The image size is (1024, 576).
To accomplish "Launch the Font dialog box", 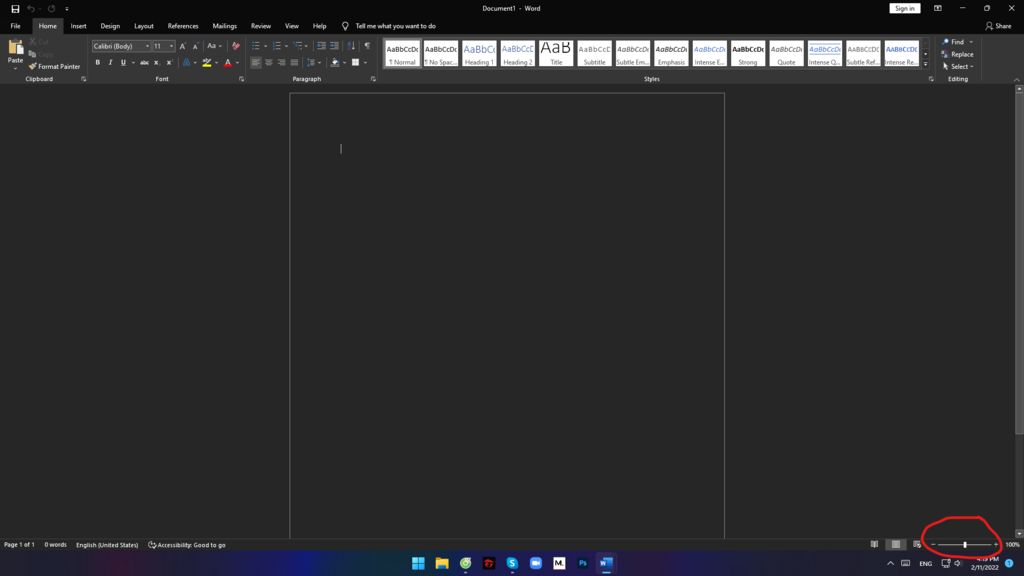I will pos(242,79).
